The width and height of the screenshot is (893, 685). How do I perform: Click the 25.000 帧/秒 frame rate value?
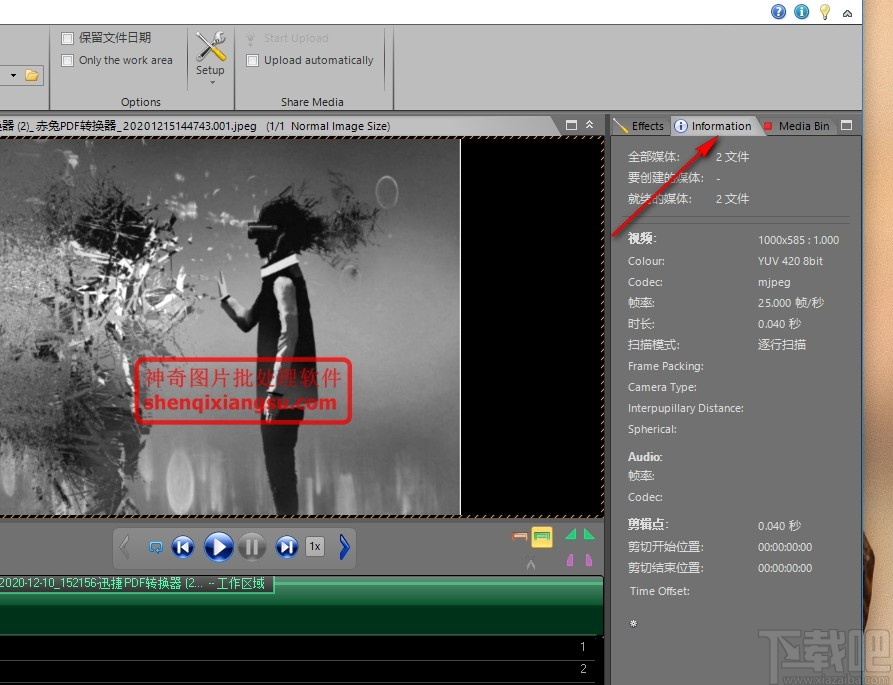790,303
